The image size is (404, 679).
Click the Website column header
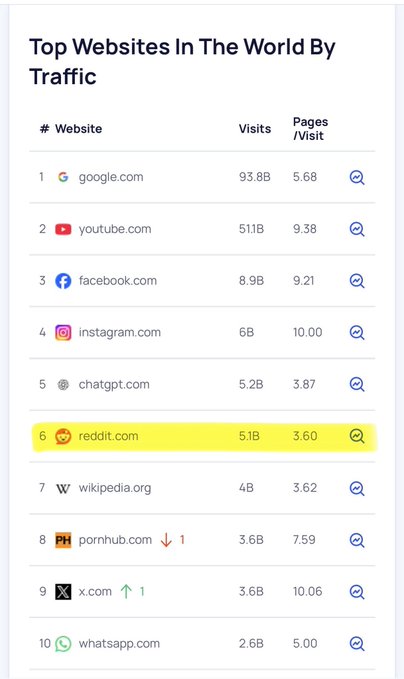click(78, 129)
